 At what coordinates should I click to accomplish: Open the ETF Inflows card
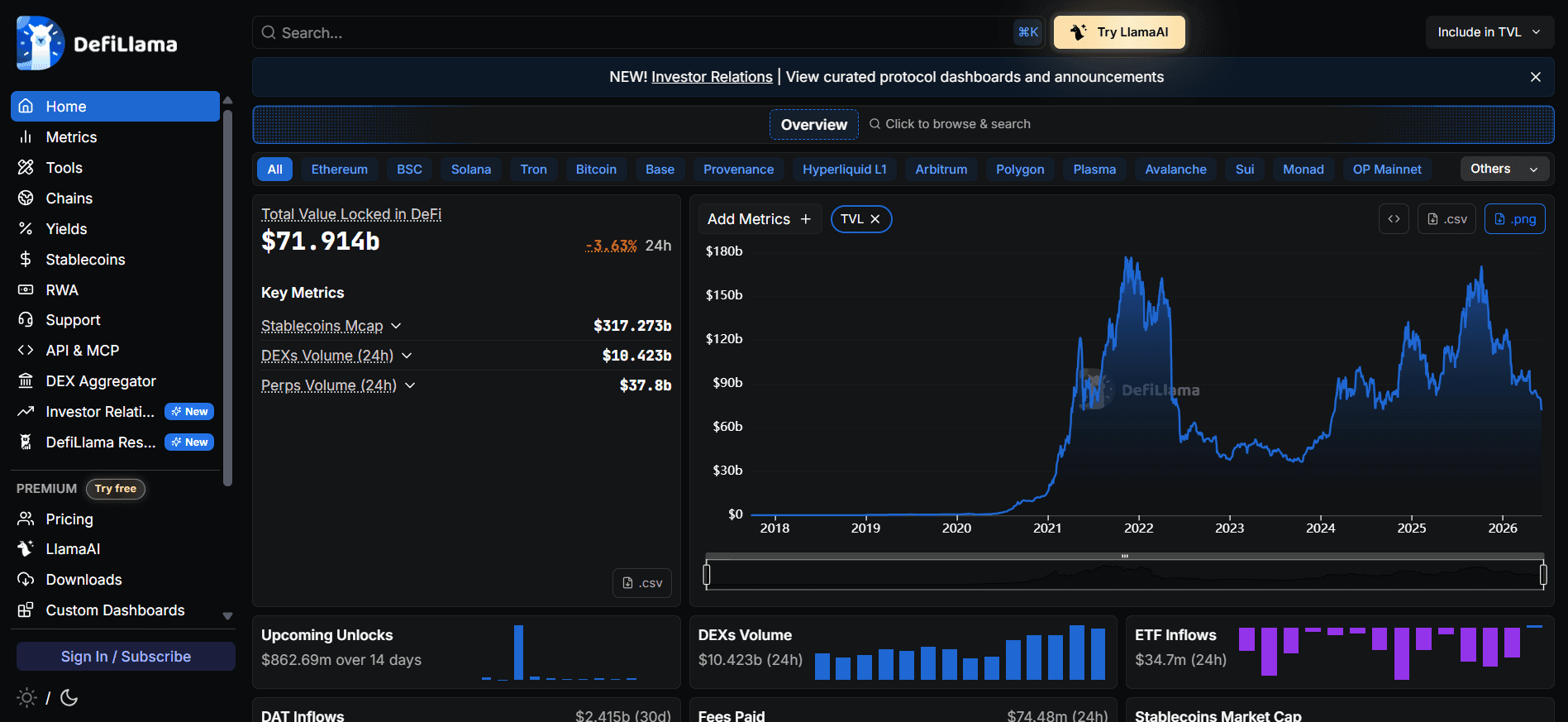[1340, 652]
